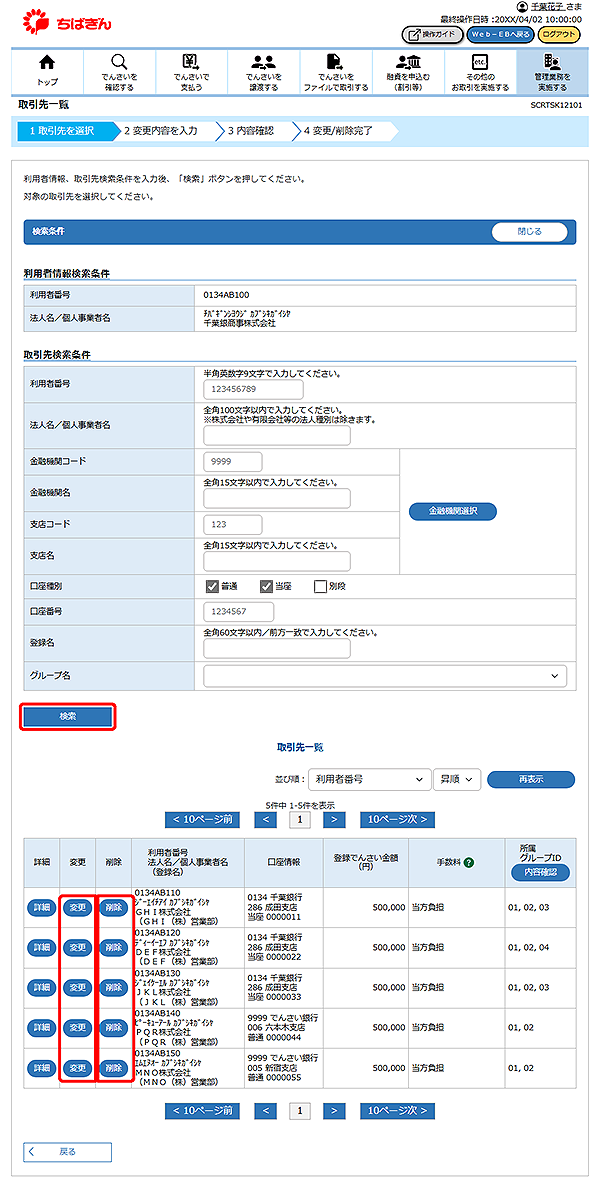Open 詳細 for DEF株式会社
Image resolution: width=600 pixels, height=1188 pixels.
coord(41,947)
